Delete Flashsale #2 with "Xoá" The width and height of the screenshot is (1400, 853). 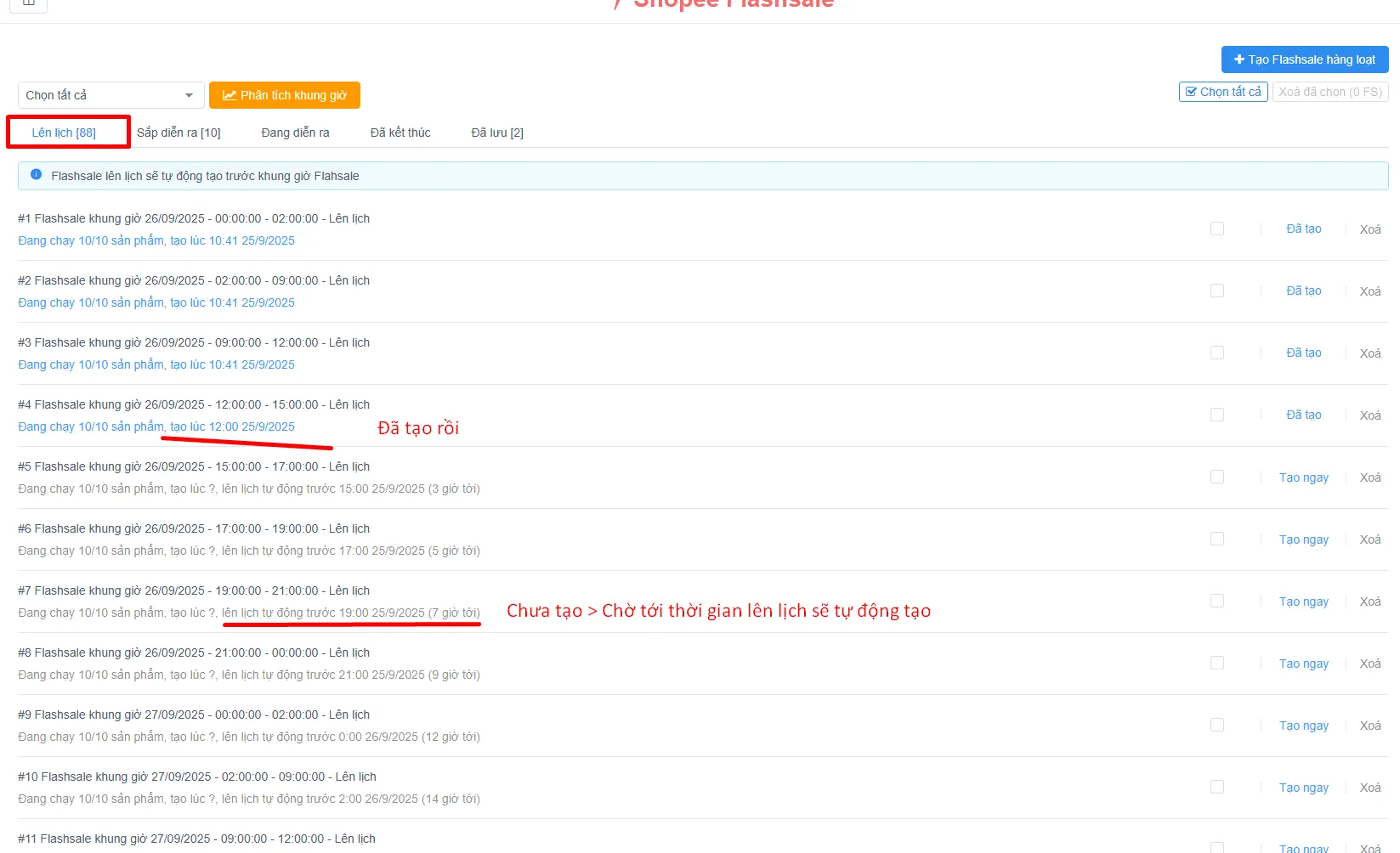click(x=1369, y=291)
